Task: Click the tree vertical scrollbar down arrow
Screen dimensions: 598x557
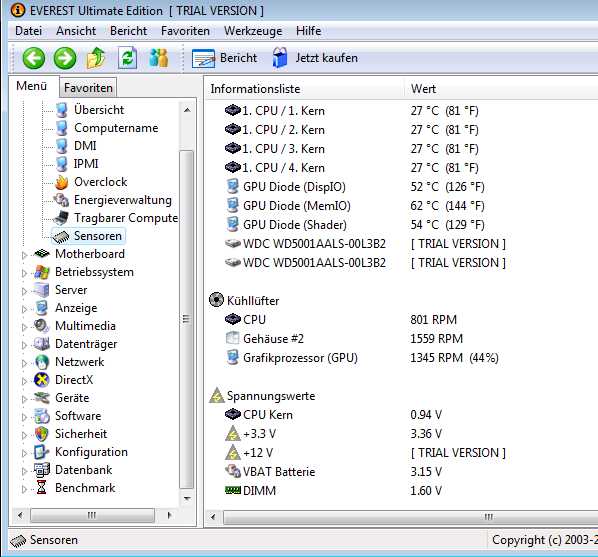Action: [x=187, y=499]
